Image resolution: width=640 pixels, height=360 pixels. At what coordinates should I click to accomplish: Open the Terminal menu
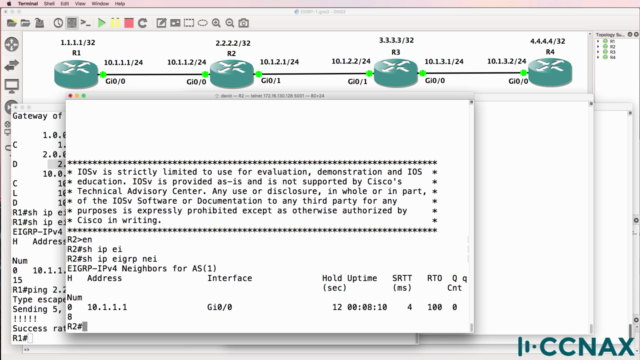pos(28,4)
